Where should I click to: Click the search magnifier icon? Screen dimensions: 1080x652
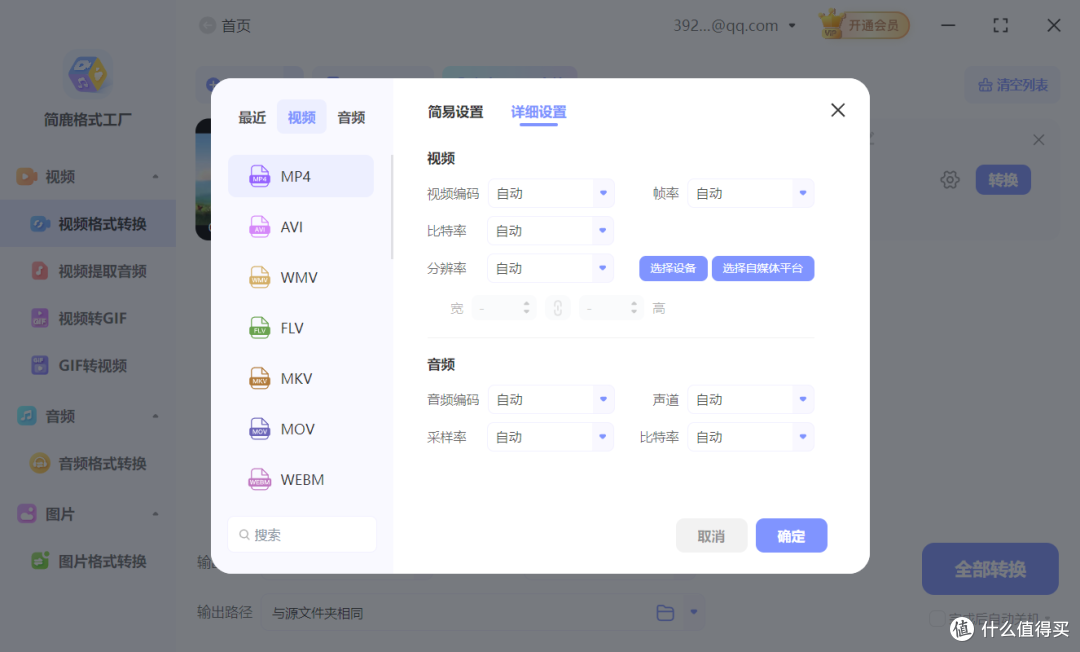tap(244, 535)
